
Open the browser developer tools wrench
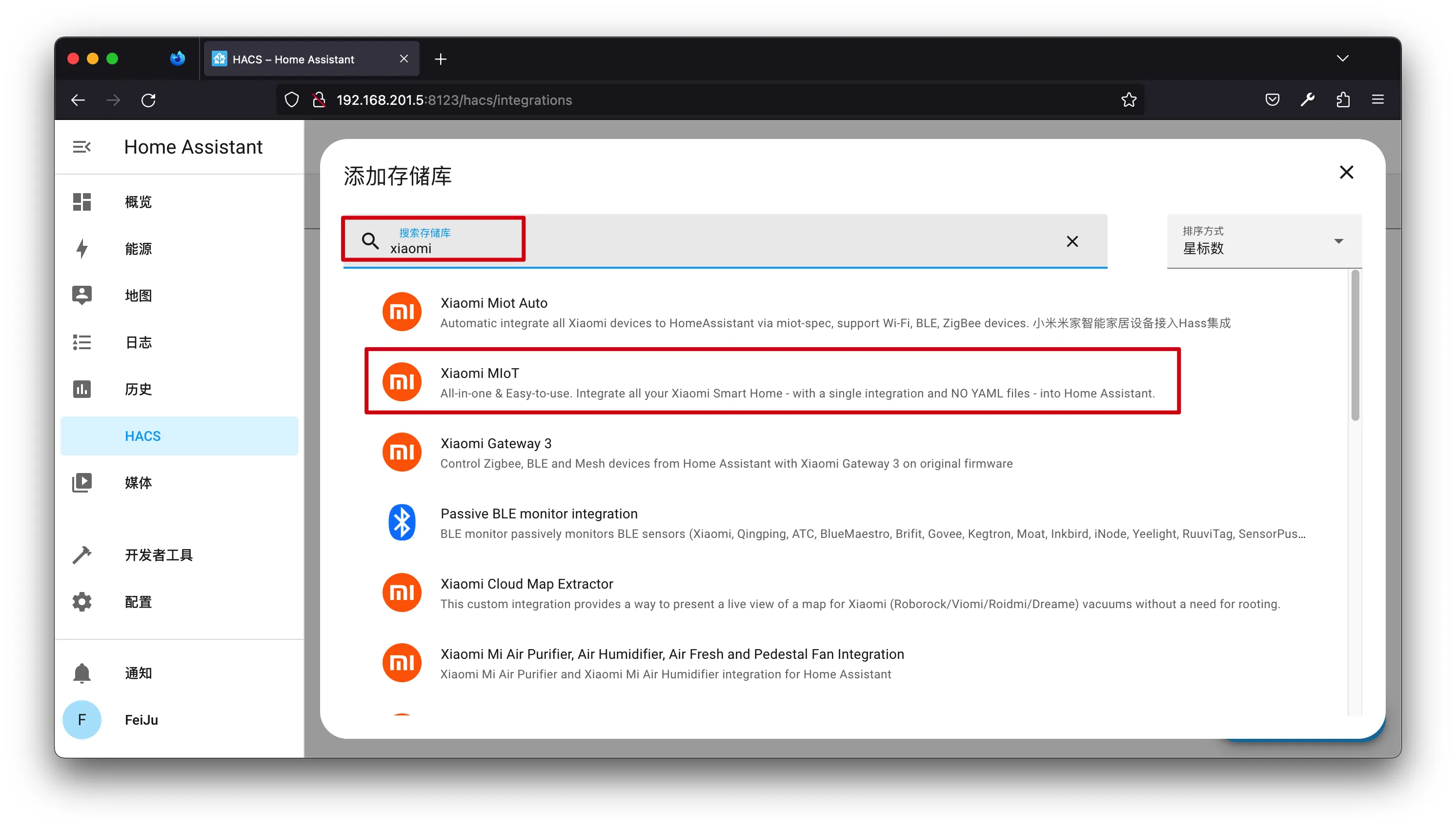(x=1307, y=100)
